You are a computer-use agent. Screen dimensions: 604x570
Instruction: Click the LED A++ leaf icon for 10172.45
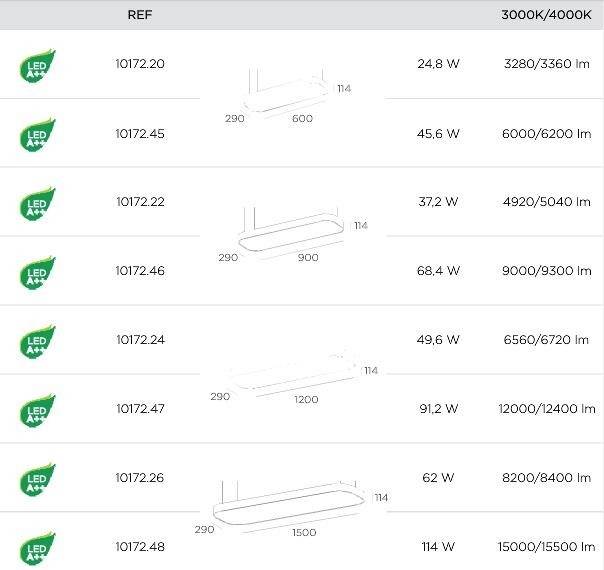(37, 135)
